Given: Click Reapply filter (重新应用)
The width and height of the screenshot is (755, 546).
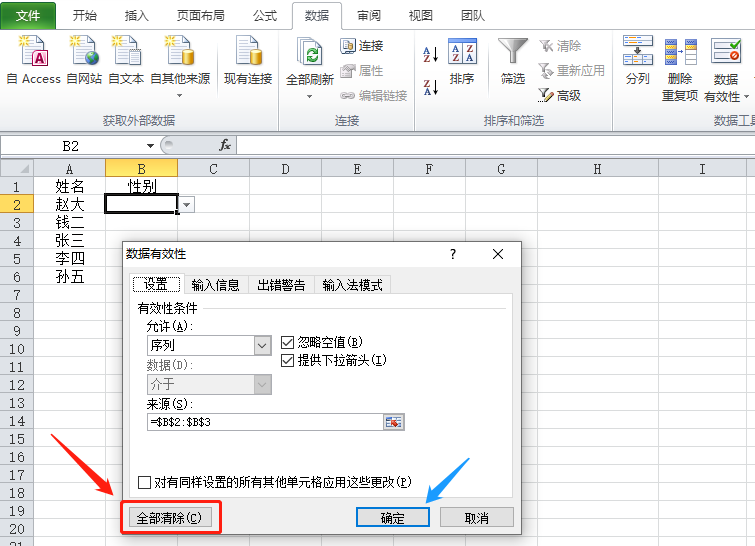Looking at the screenshot, I should coord(572,71).
